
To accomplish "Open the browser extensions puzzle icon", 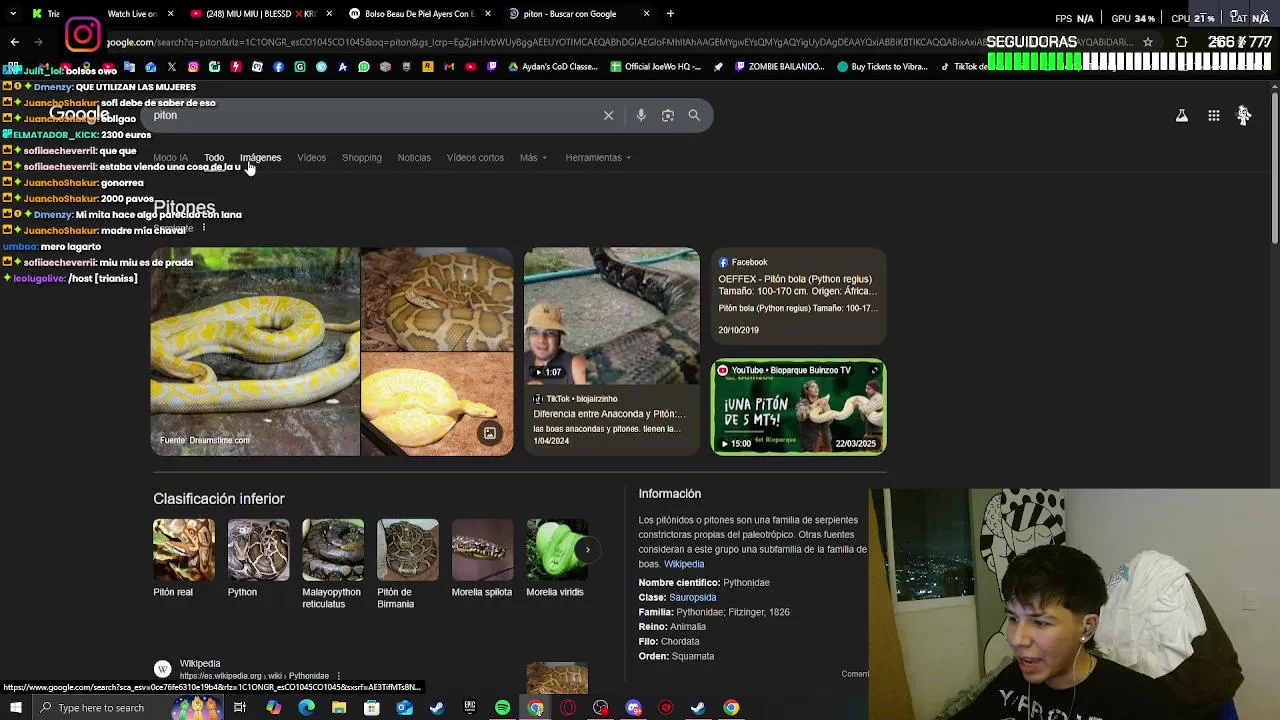I will 1181,42.
